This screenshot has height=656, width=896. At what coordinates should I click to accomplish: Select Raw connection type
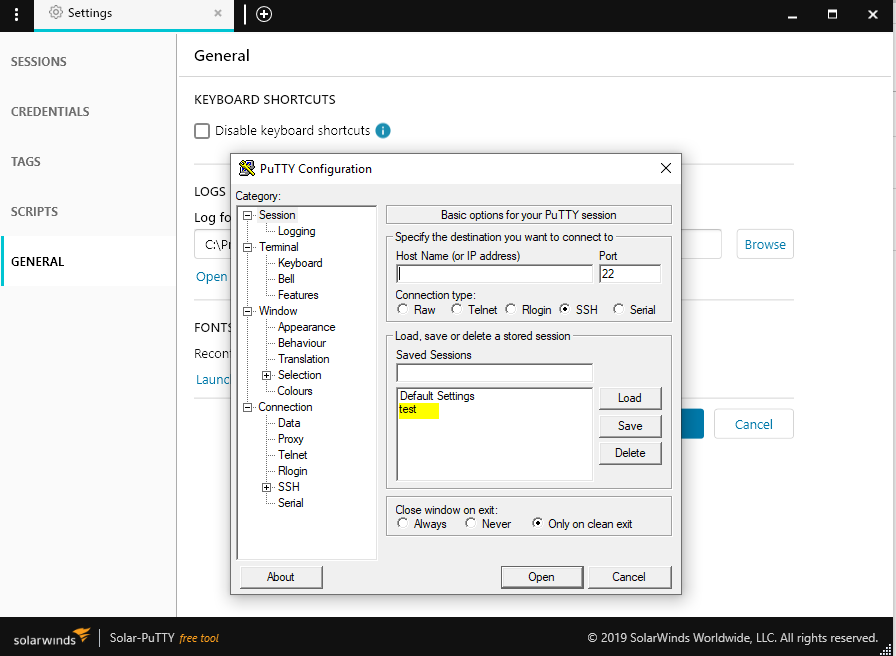[x=403, y=309]
